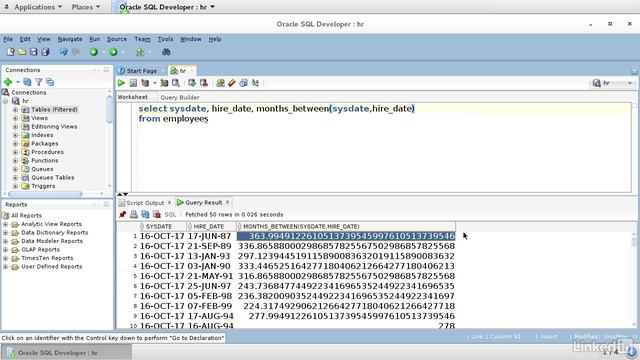Screen dimensions: 640x360
Task: Expand the Tables (Filtered) tree node
Action: [16, 109]
